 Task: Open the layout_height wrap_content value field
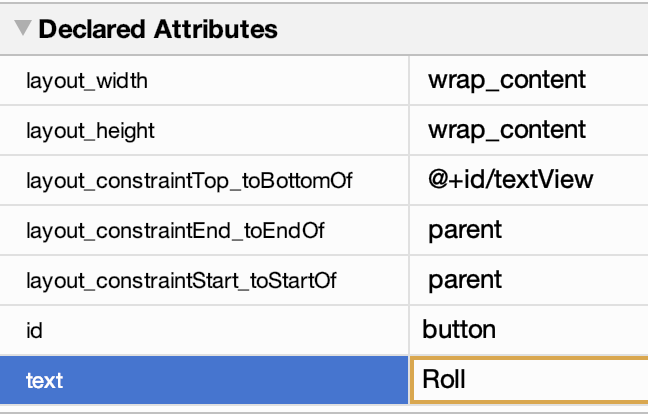pos(507,130)
